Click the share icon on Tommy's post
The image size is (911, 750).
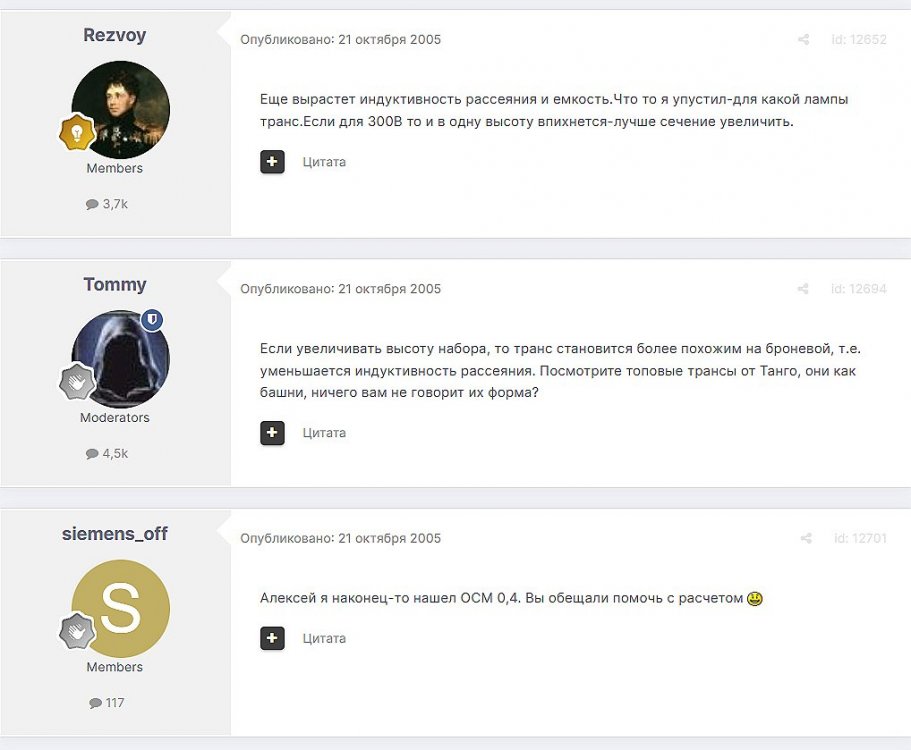[x=803, y=289]
